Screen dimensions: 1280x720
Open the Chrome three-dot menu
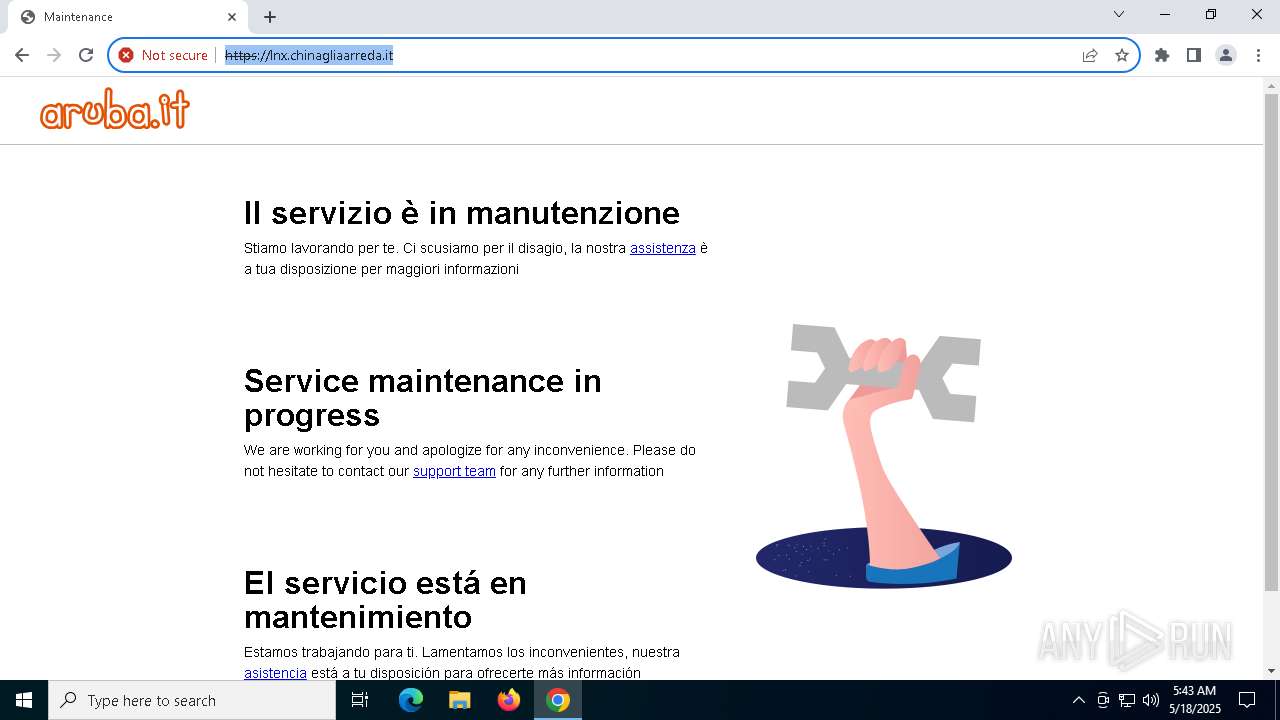(x=1257, y=55)
